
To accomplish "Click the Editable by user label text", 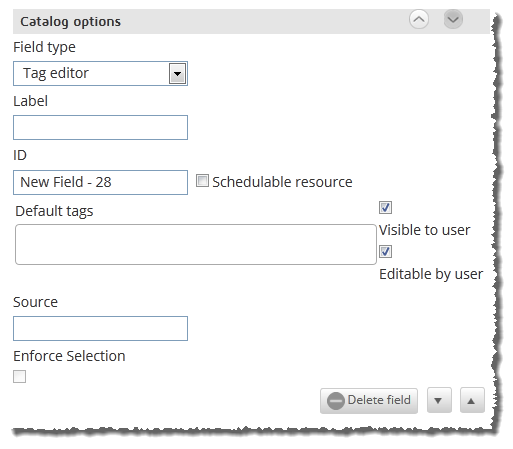I will tap(431, 274).
